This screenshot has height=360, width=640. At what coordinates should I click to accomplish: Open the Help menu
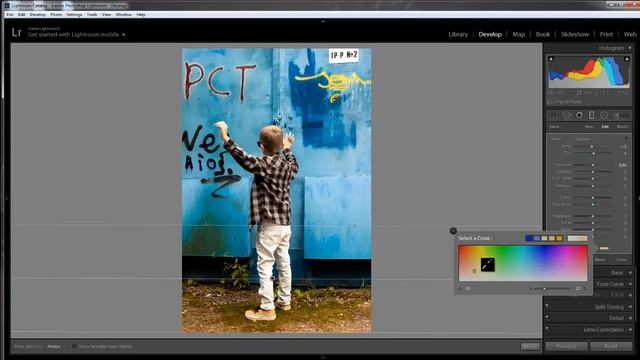click(x=141, y=15)
